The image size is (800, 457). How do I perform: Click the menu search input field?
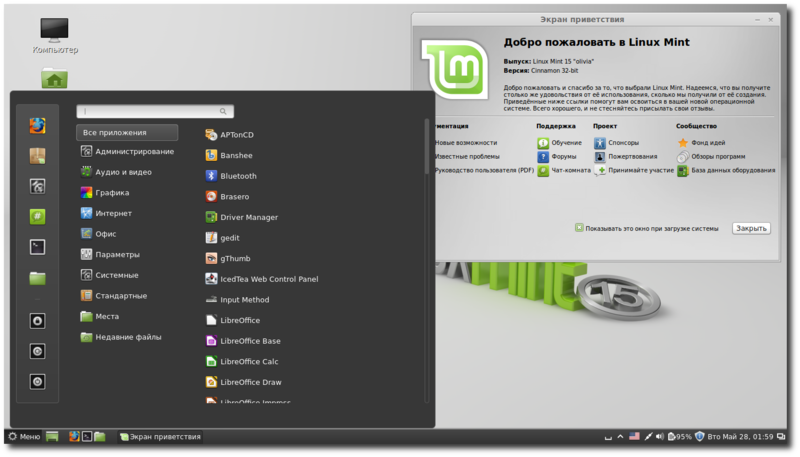point(155,111)
